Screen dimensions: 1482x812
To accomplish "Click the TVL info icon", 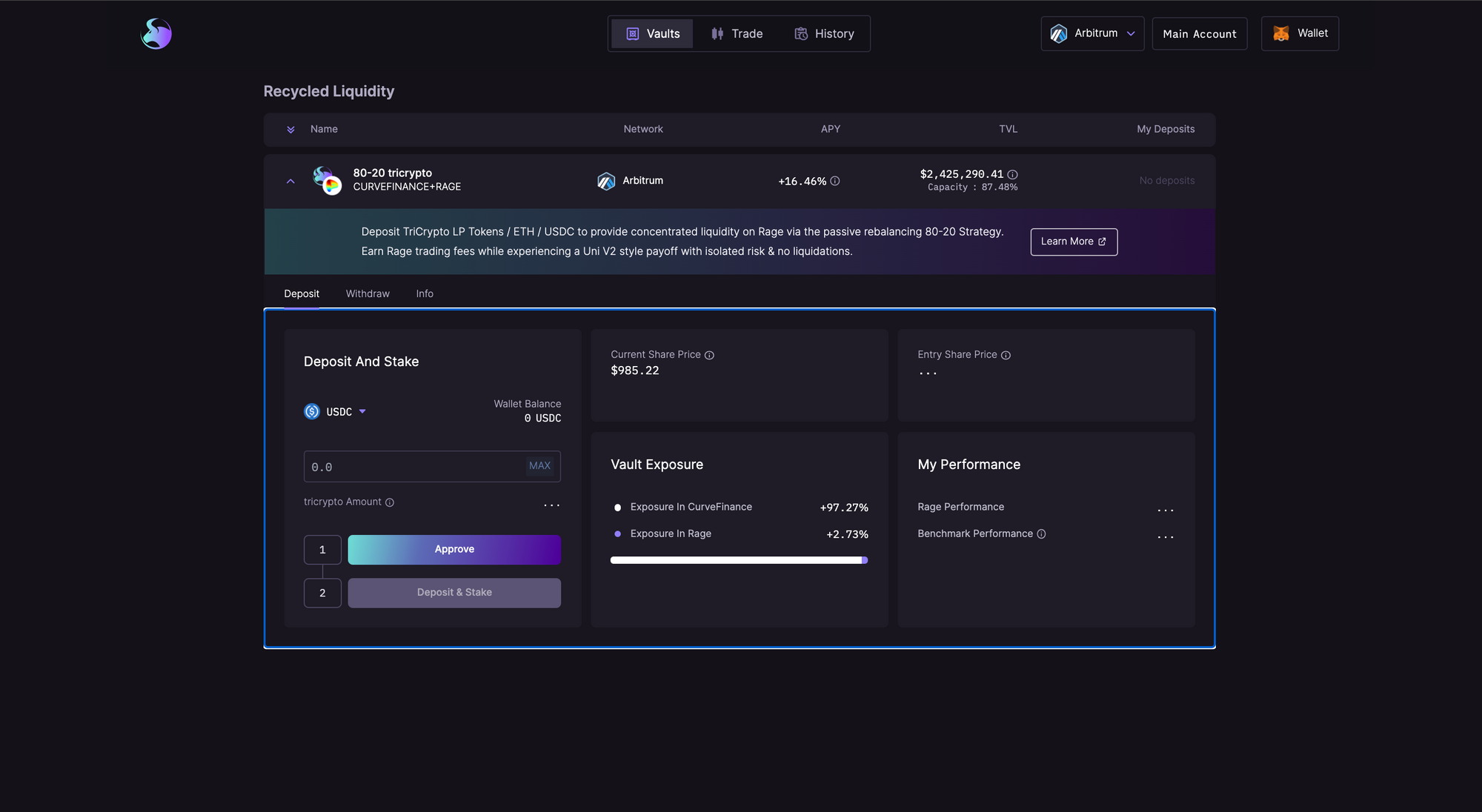I will point(1013,174).
